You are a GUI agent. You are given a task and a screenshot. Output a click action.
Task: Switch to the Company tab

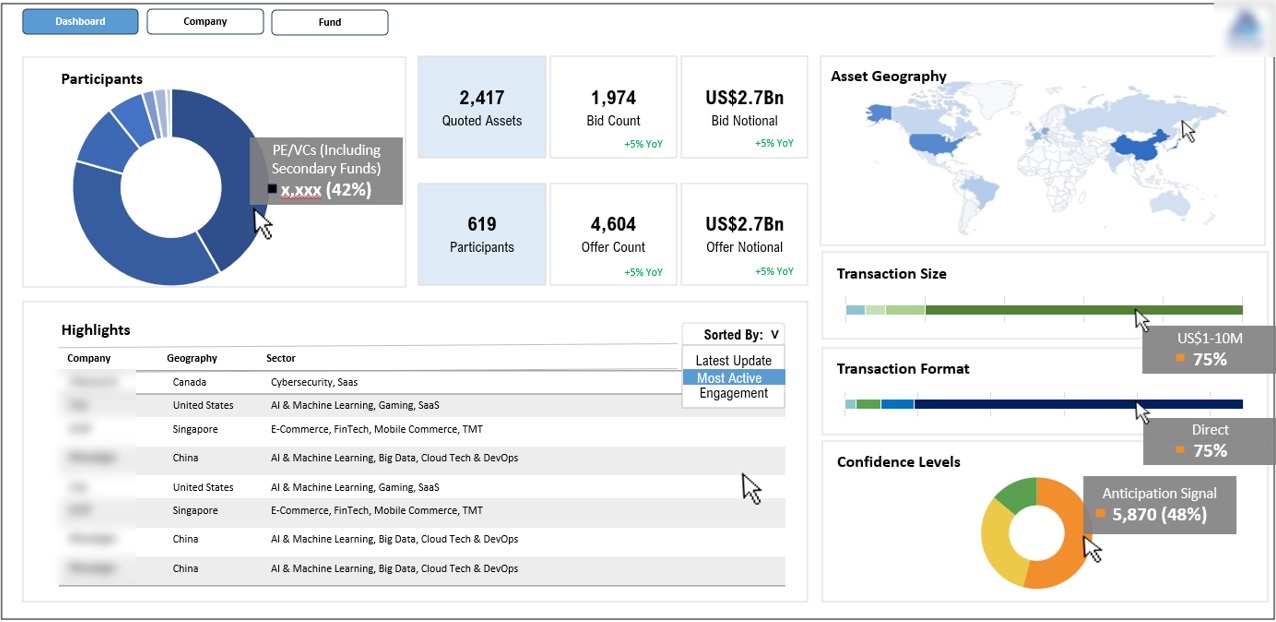(x=205, y=21)
